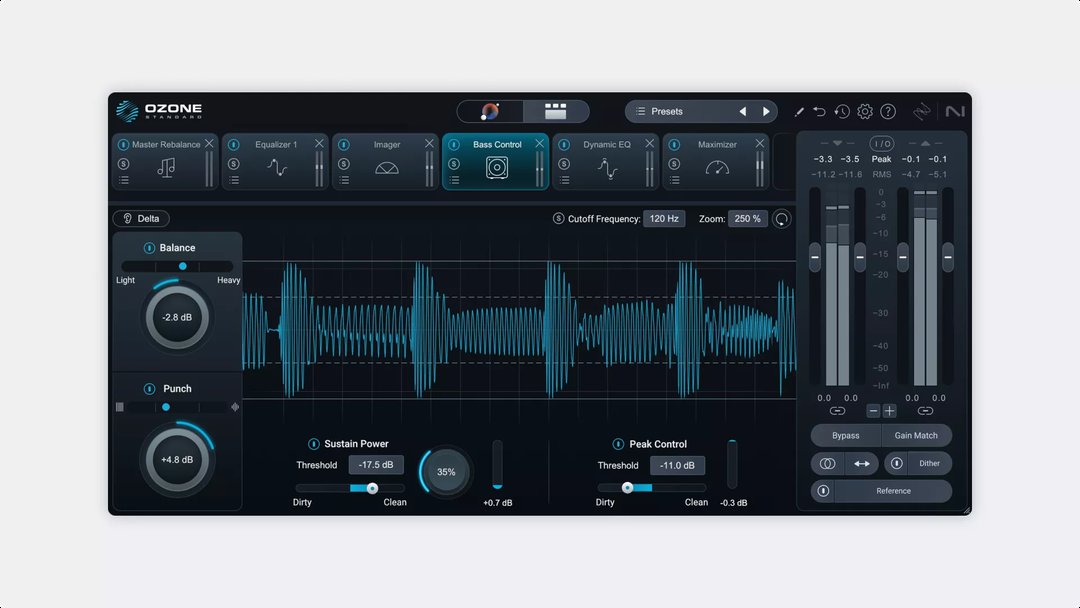Toggle the Balance power button
Viewport: 1080px width, 608px height.
pyautogui.click(x=149, y=248)
